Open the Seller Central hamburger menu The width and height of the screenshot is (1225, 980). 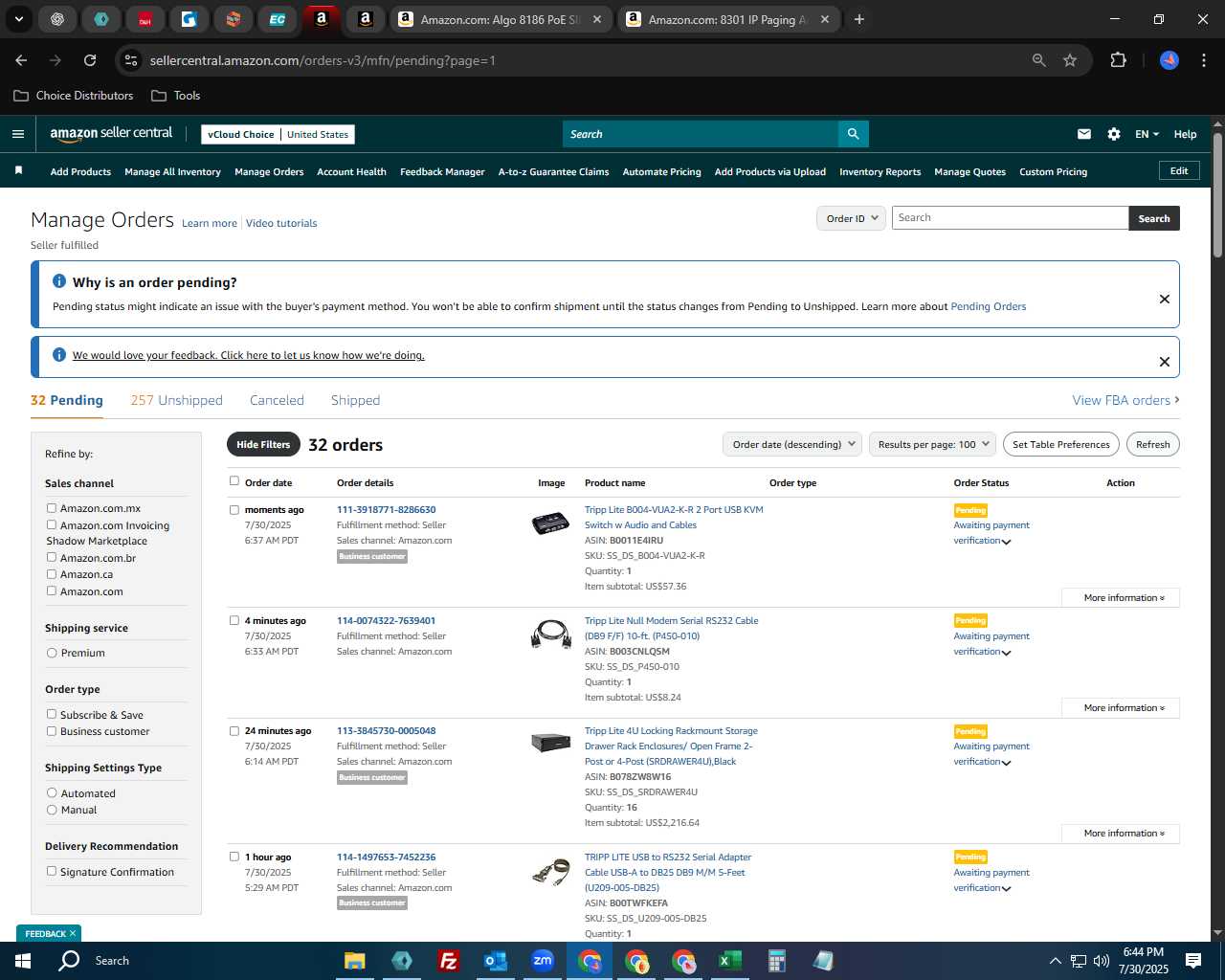point(18,134)
